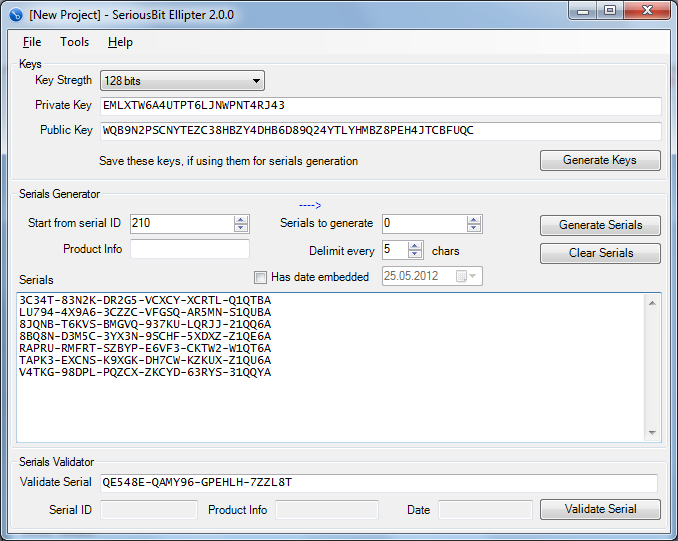Click serial RAPRU-RMFRT-SZBYP-E6VF3-CKTW2-W1QT6A
Image resolution: width=678 pixels, height=541 pixels.
pos(145,349)
